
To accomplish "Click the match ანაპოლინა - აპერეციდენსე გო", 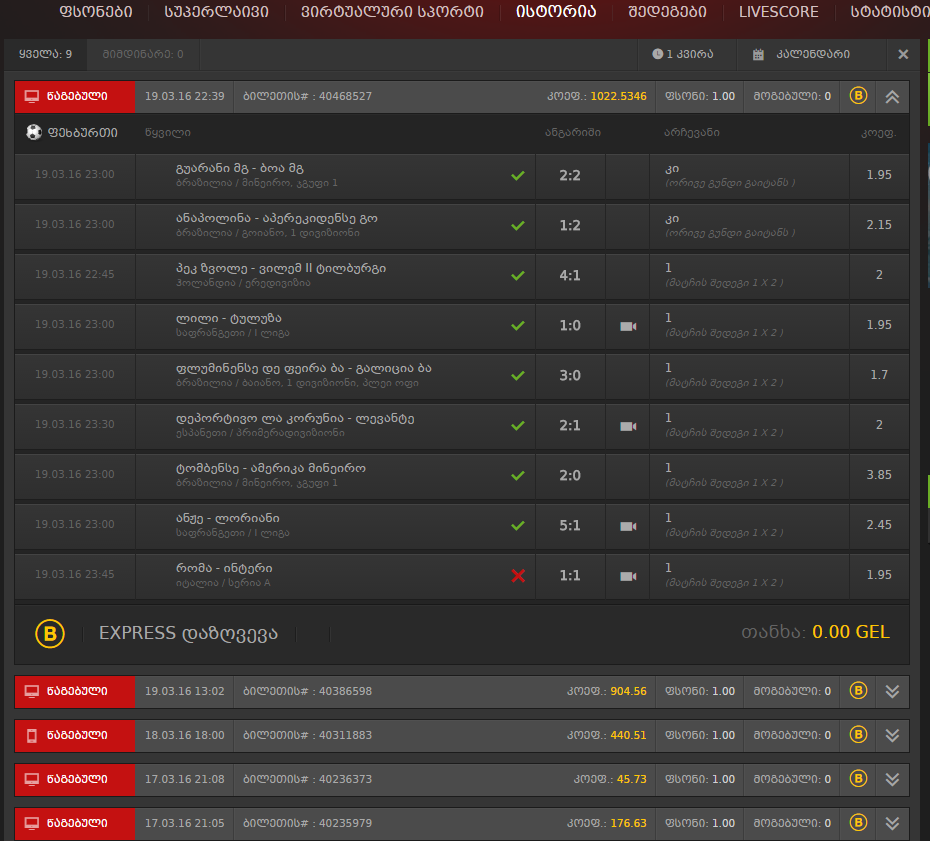I will tap(276, 218).
